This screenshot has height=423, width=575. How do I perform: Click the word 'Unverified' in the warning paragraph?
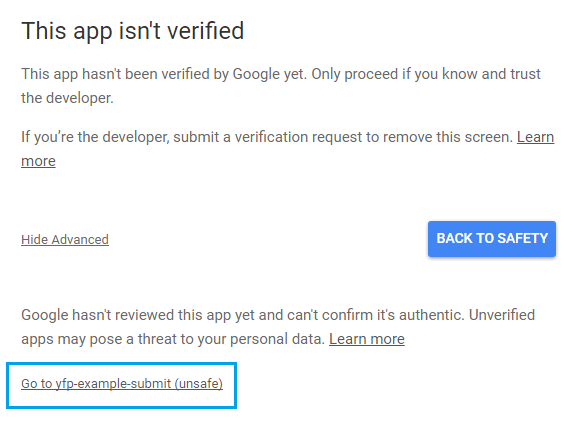pos(502,315)
